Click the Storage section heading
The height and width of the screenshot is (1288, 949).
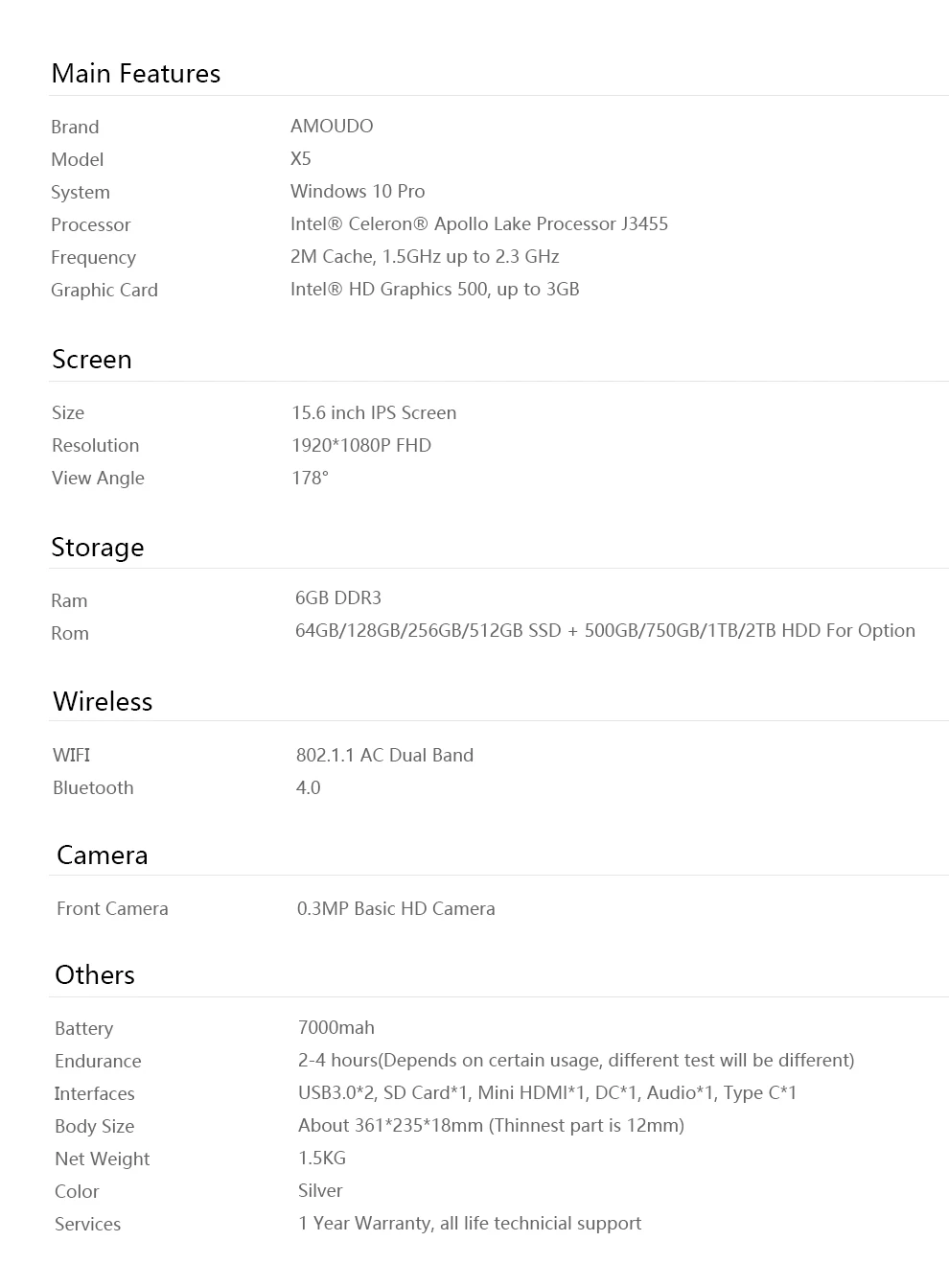98,548
